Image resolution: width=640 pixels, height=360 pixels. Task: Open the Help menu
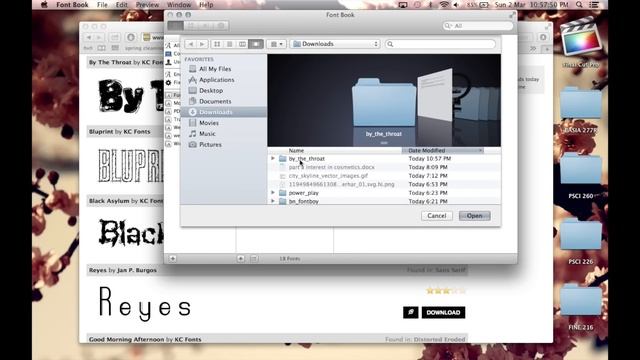point(206,5)
